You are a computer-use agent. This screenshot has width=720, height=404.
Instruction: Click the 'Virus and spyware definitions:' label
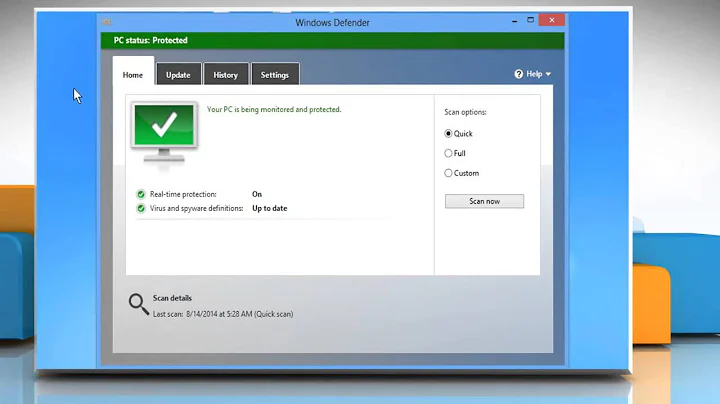[x=197, y=208]
